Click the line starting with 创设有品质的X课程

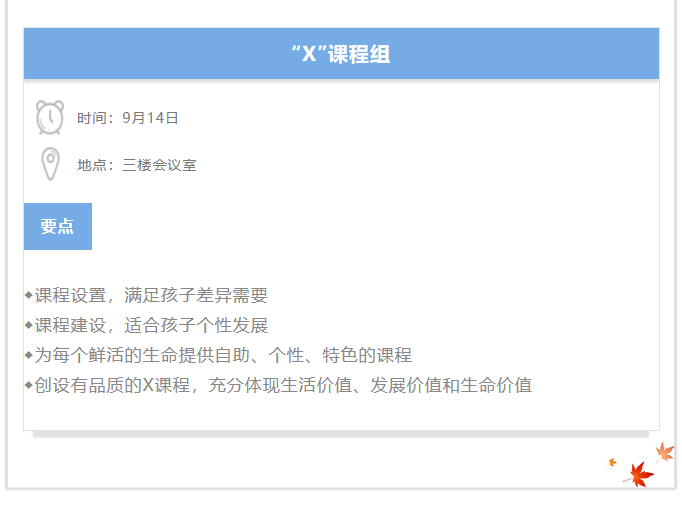coord(283,385)
